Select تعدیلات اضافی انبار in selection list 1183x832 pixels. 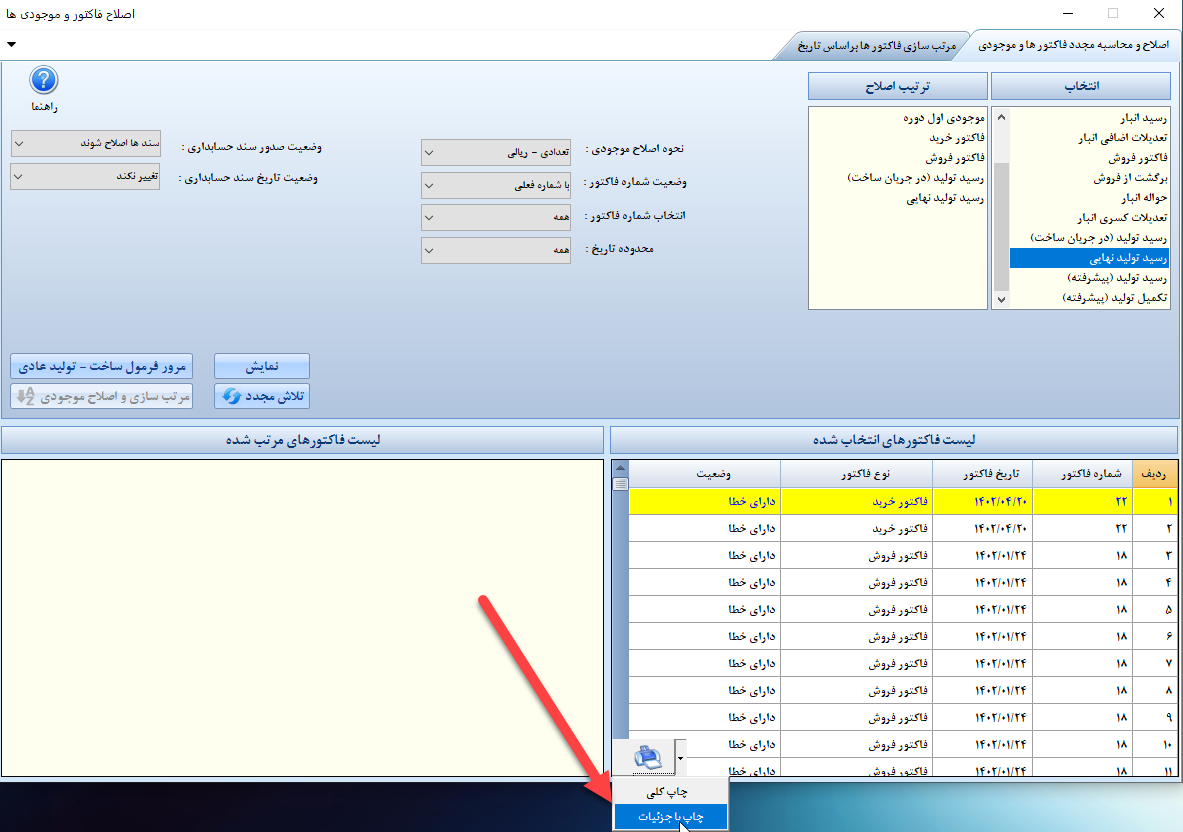click(1089, 137)
